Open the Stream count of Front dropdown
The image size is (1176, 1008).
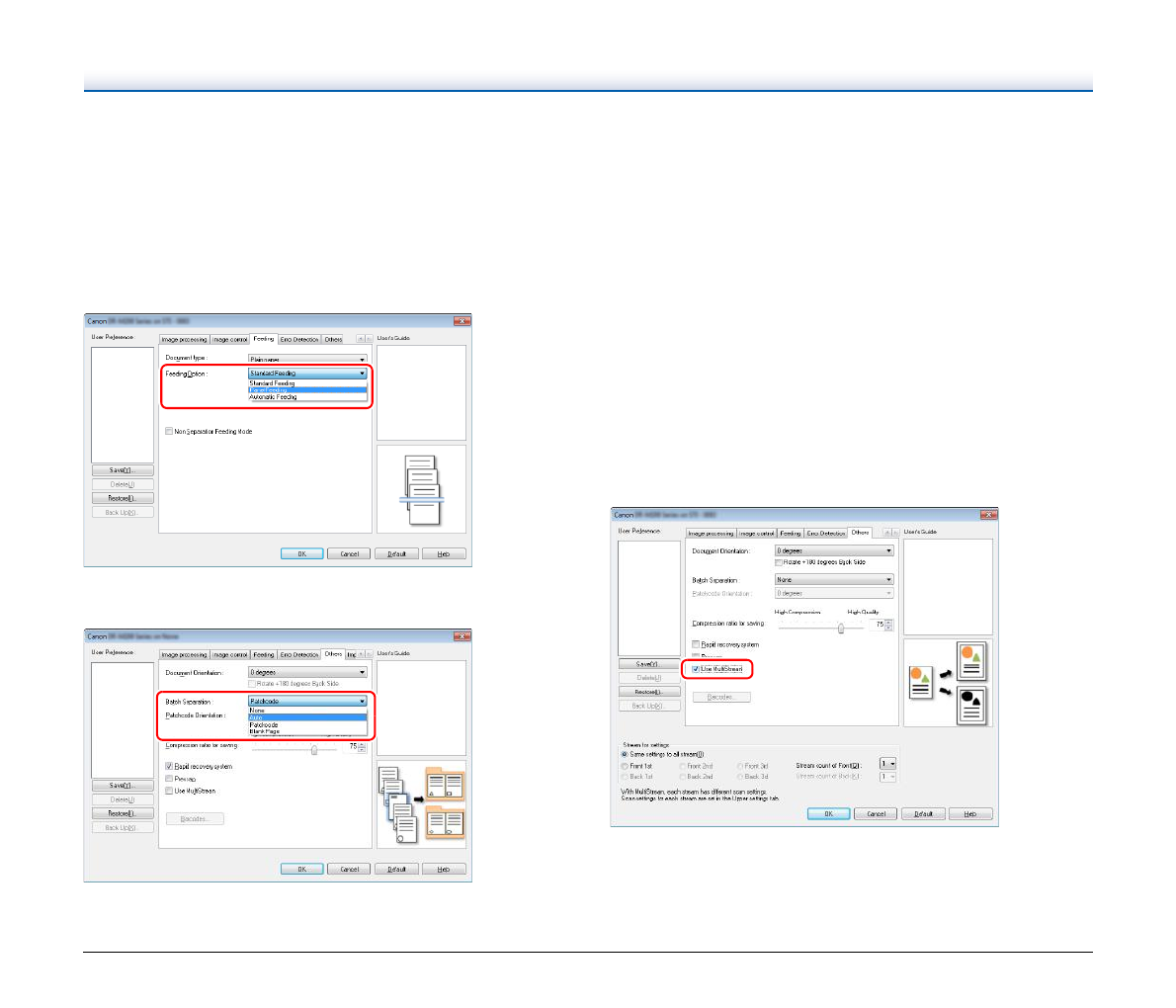(887, 764)
